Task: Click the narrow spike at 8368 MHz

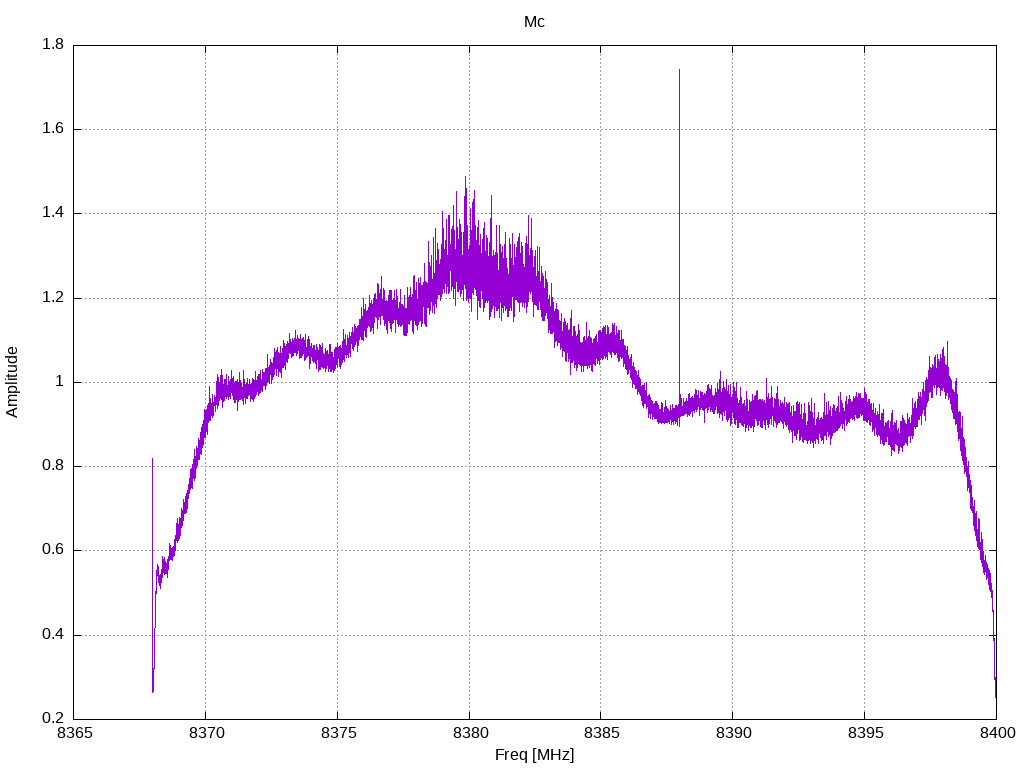Action: pos(153,460)
